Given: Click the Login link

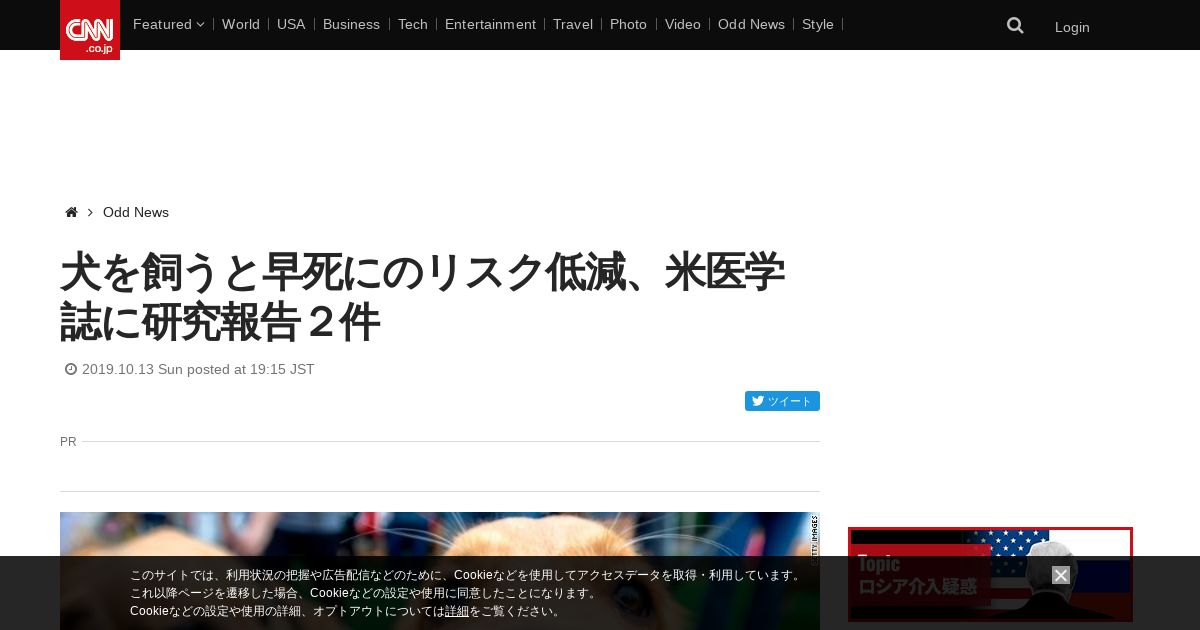Looking at the screenshot, I should point(1072,27).
